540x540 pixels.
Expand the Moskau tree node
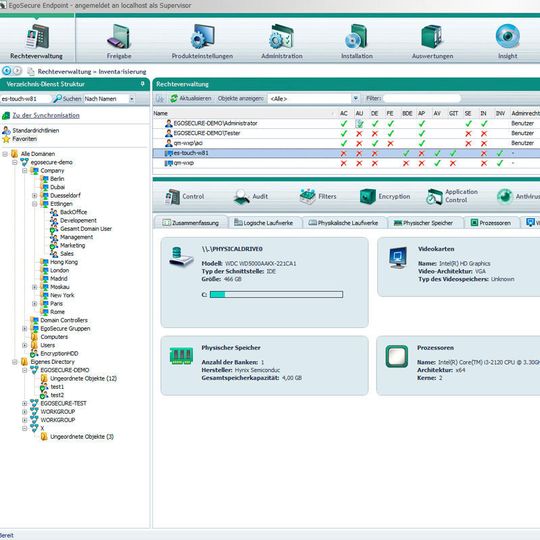pos(34,287)
